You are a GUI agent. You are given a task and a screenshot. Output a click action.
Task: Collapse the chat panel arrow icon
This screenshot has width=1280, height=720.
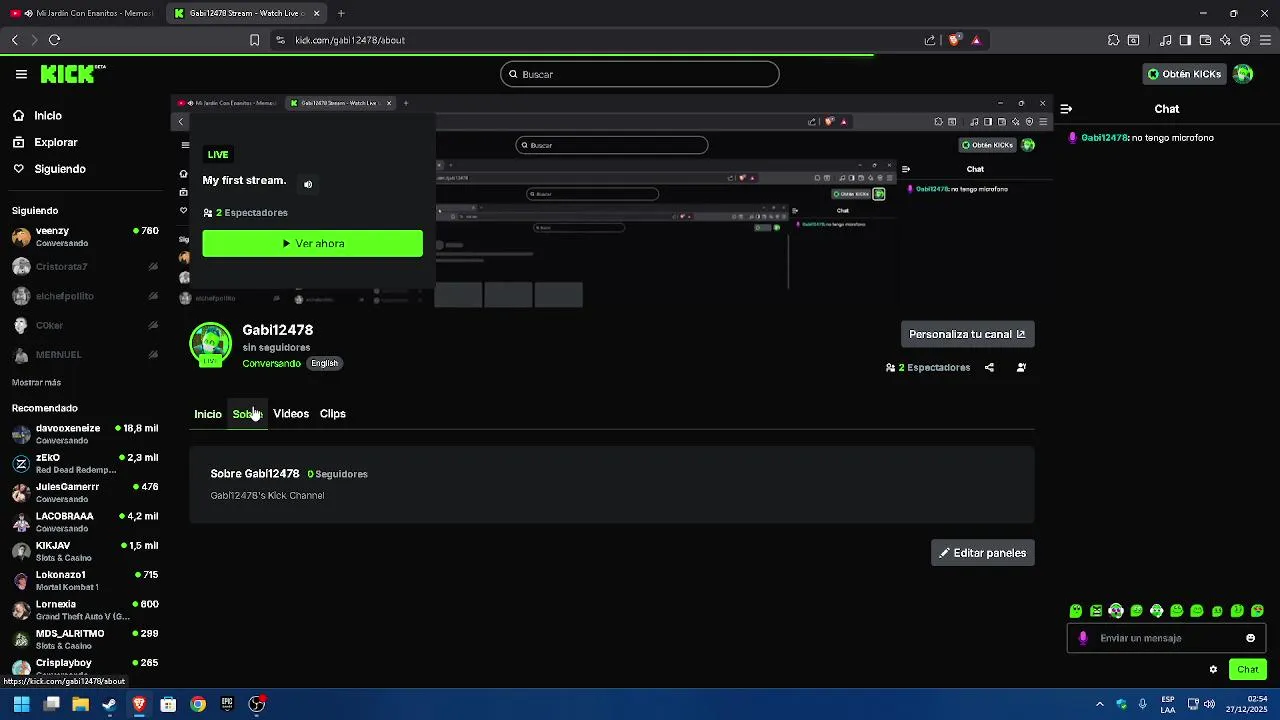[x=1066, y=109]
